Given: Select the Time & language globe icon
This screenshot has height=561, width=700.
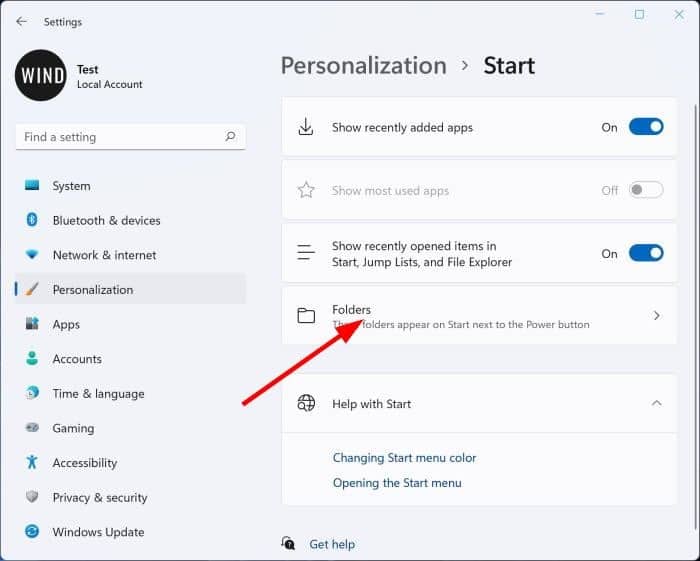Looking at the screenshot, I should pos(32,393).
